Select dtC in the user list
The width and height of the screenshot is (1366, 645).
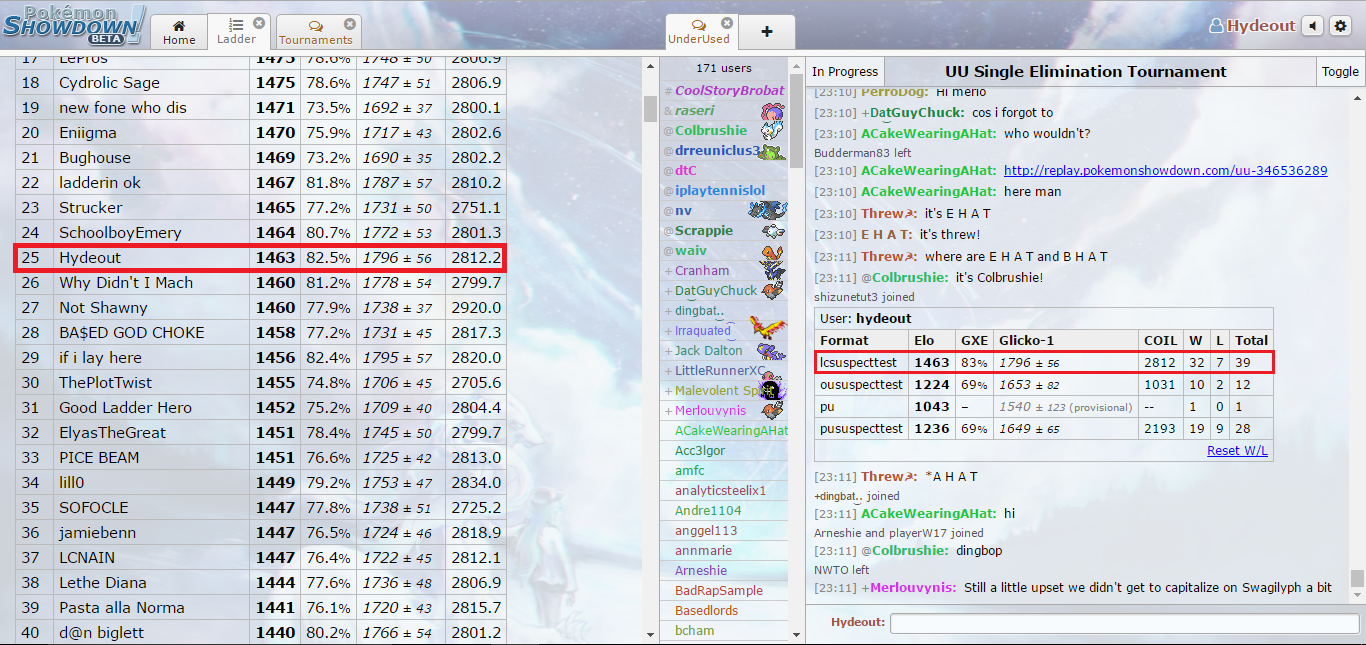click(723, 171)
